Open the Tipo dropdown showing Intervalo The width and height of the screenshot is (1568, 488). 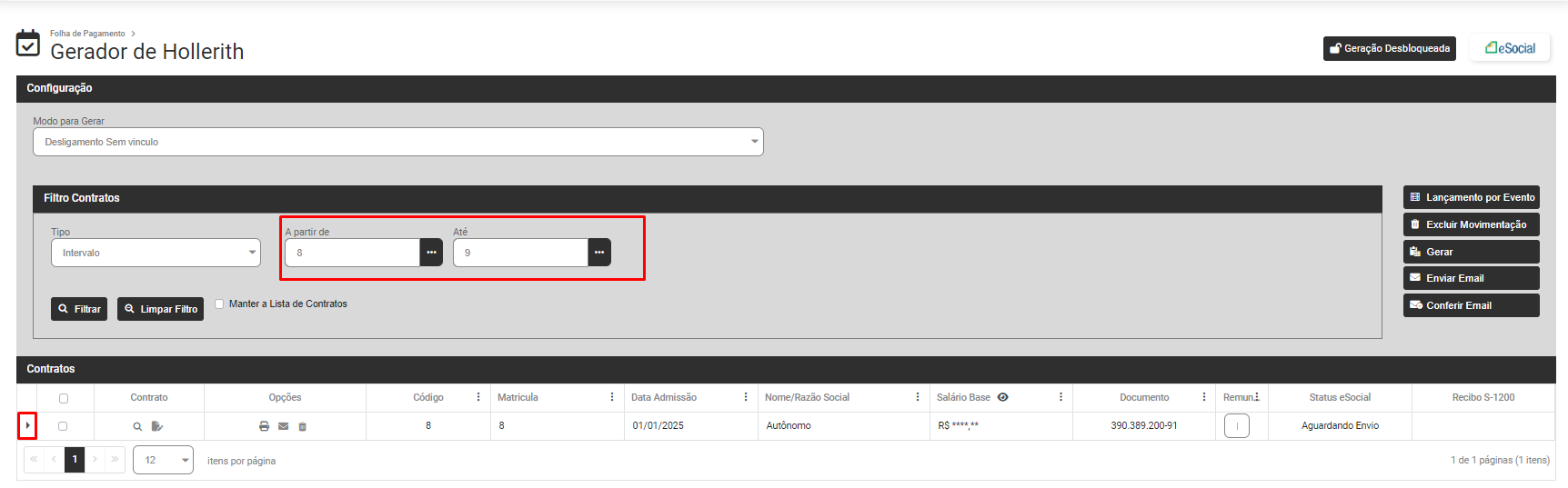click(156, 253)
